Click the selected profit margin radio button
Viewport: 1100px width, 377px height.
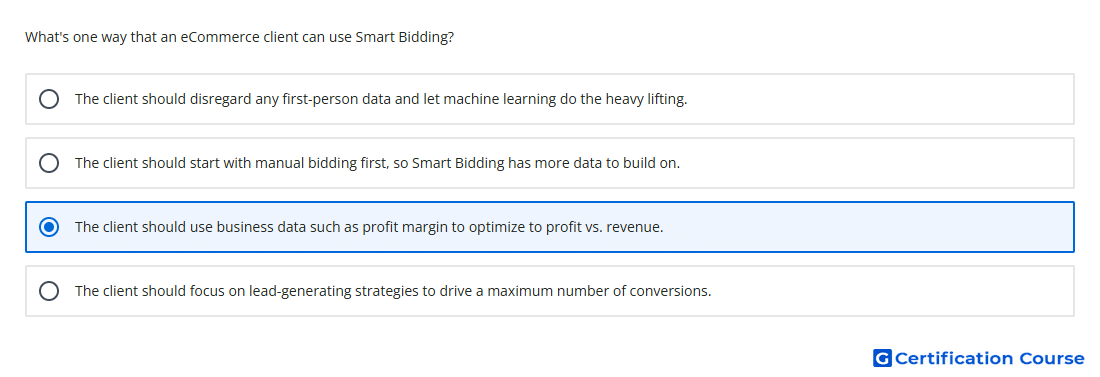tap(49, 227)
